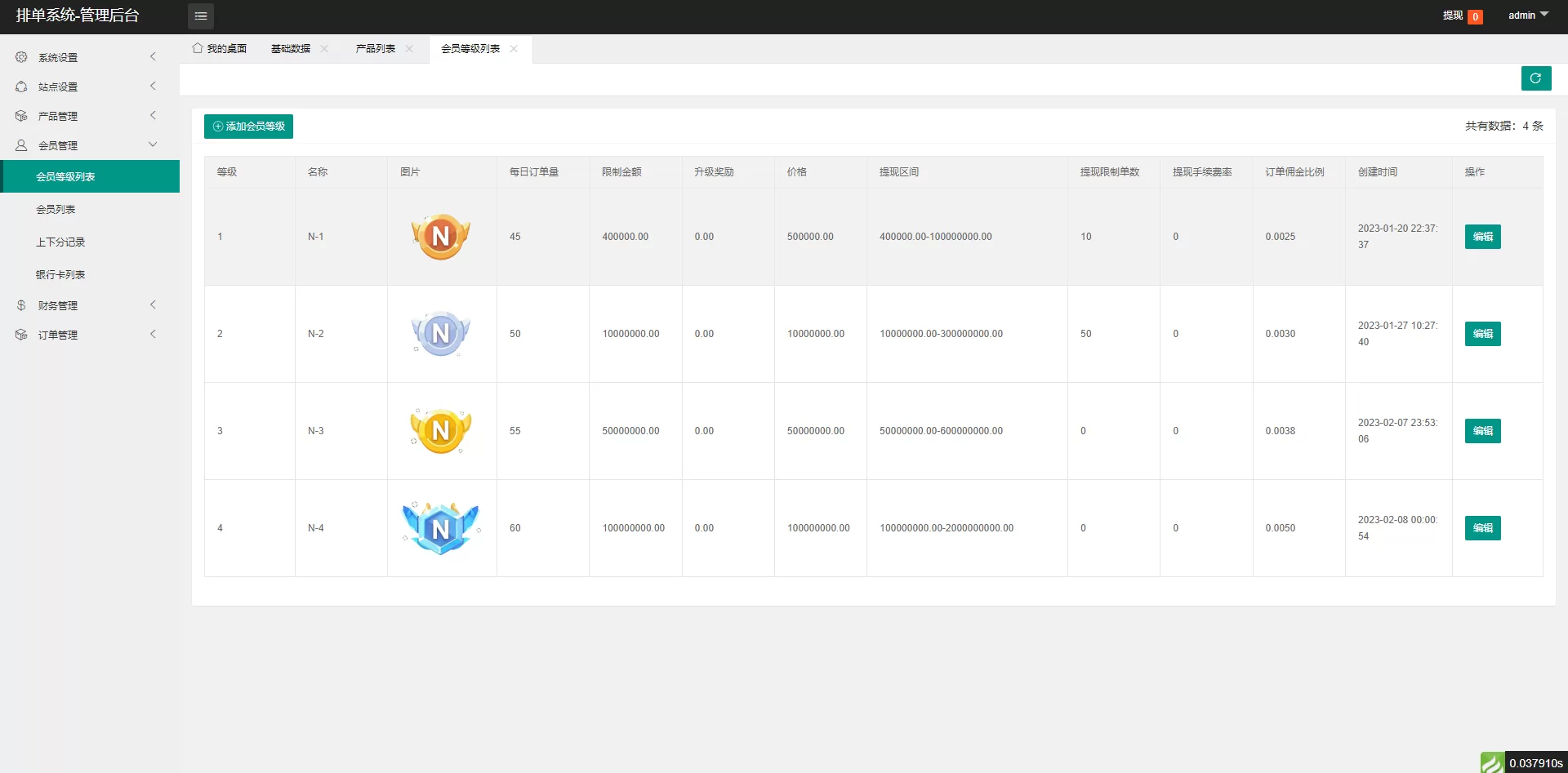Switch to the 产品列表 tab
The height and width of the screenshot is (773, 1568).
[x=375, y=49]
